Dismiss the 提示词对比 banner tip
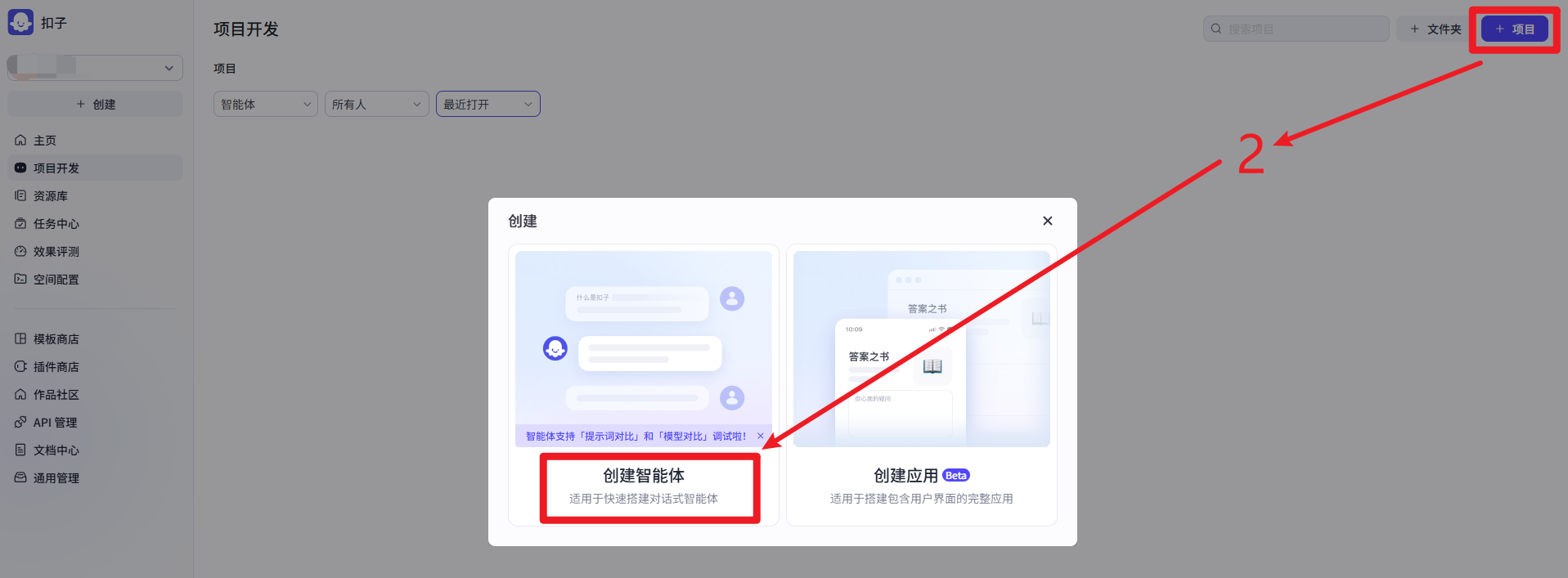This screenshot has height=578, width=1568. 761,437
